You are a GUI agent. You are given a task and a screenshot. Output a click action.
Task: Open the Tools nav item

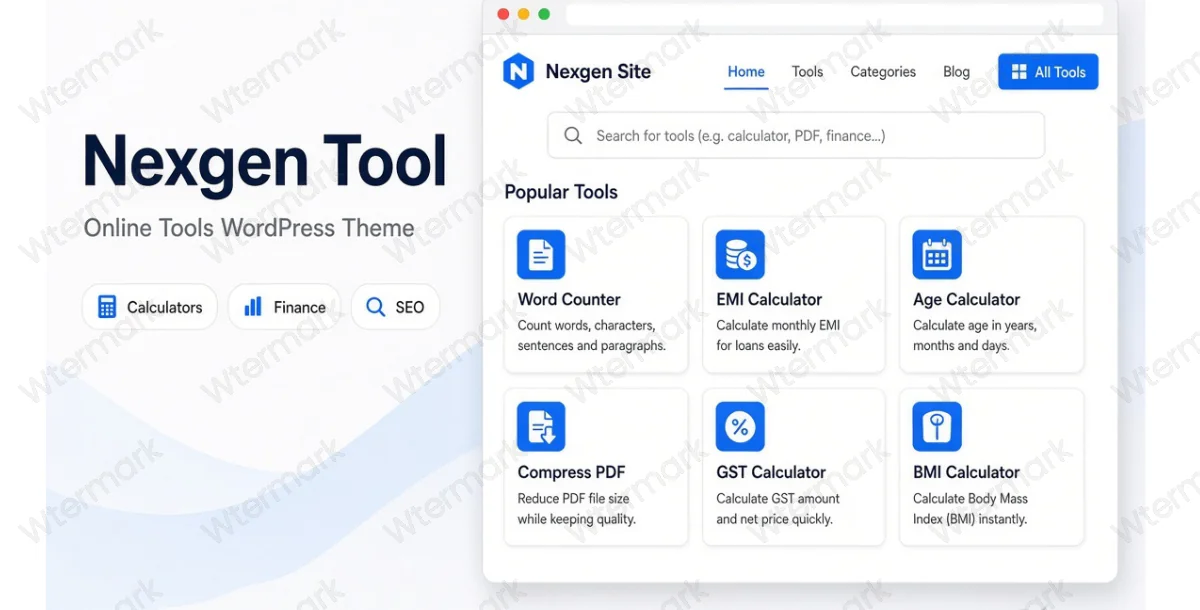click(x=807, y=72)
